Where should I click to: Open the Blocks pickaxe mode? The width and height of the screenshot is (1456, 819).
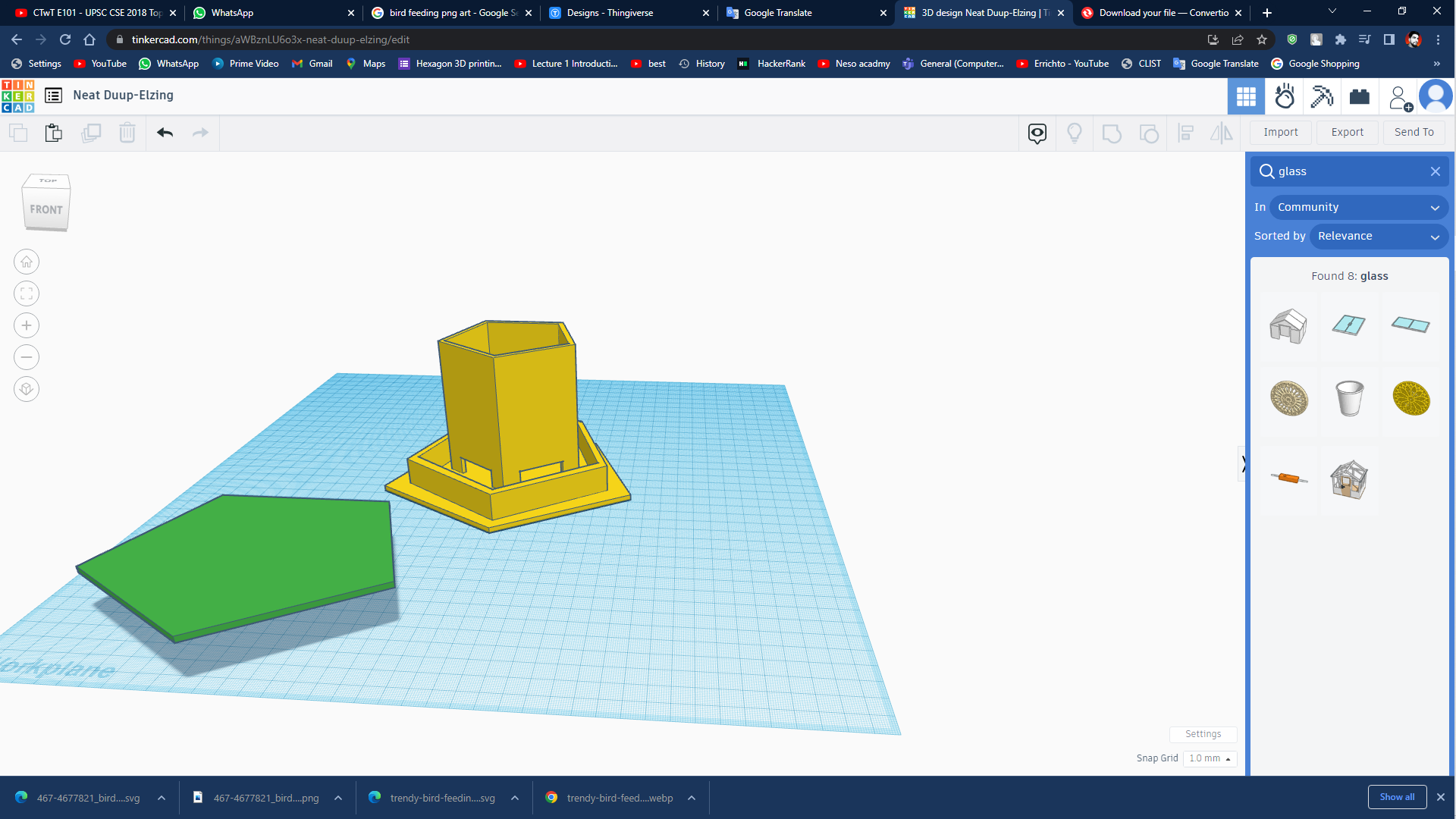(x=1322, y=96)
